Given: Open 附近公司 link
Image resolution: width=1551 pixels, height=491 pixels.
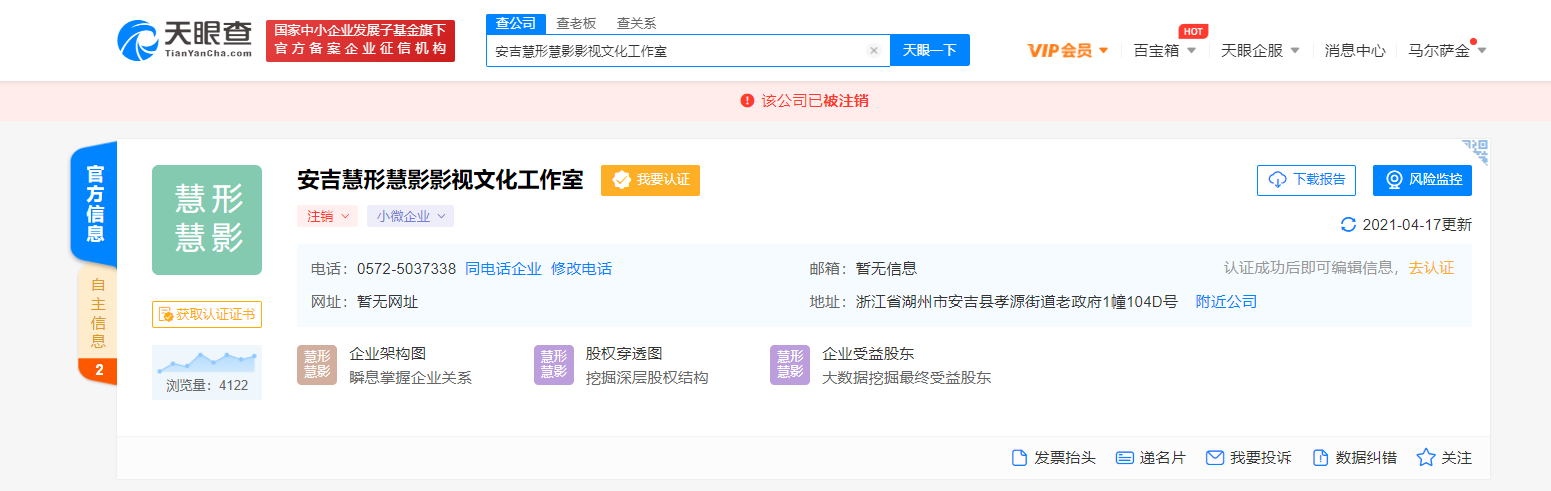Looking at the screenshot, I should [1226, 302].
